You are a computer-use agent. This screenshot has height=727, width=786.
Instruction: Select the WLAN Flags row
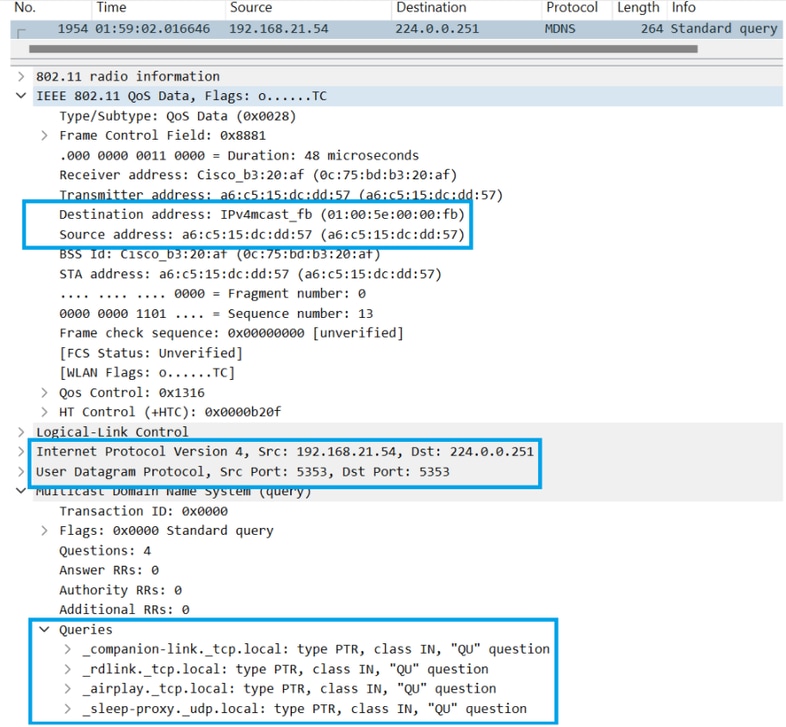point(147,373)
